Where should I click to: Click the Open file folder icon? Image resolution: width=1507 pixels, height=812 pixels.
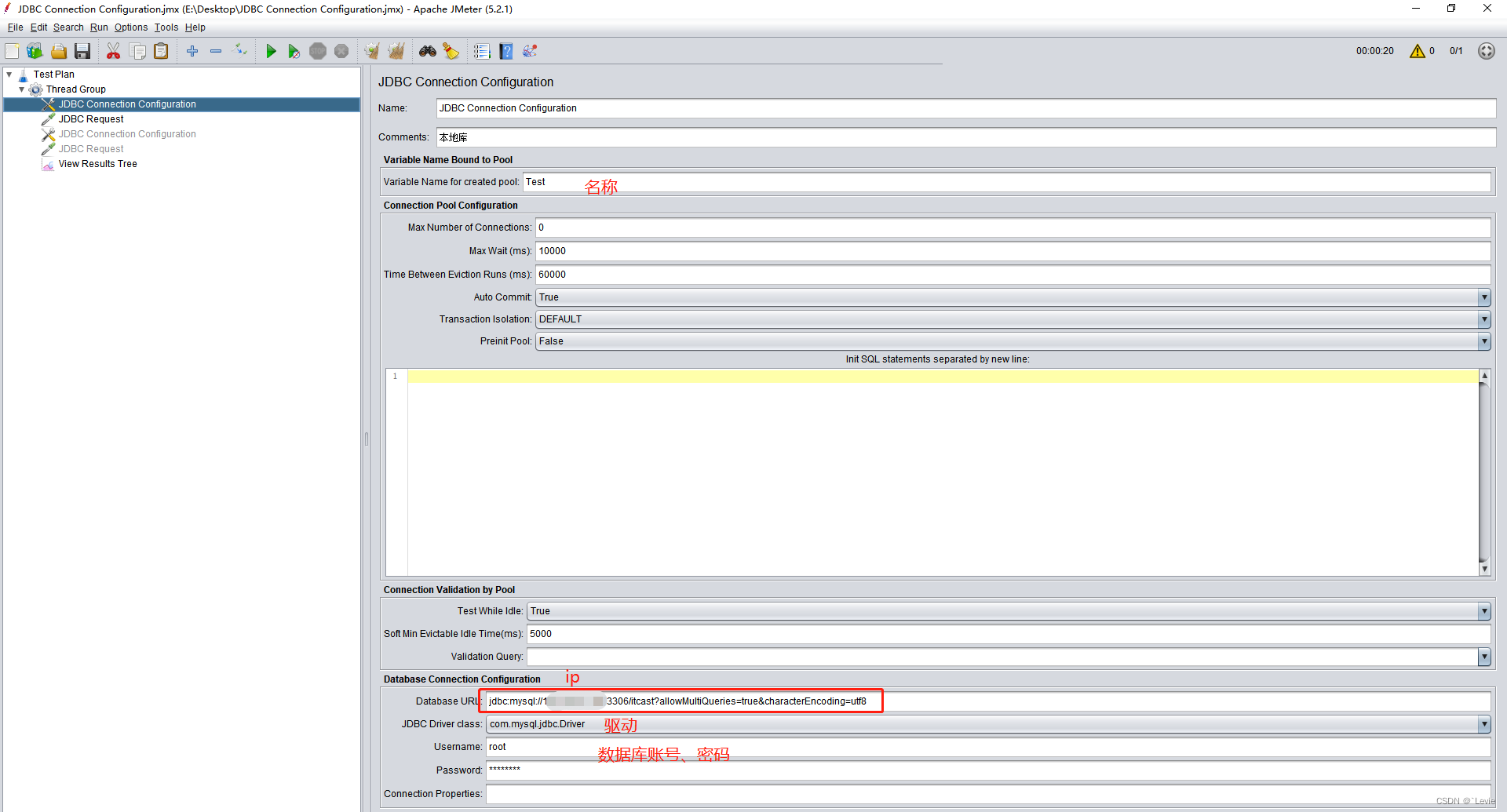(59, 51)
